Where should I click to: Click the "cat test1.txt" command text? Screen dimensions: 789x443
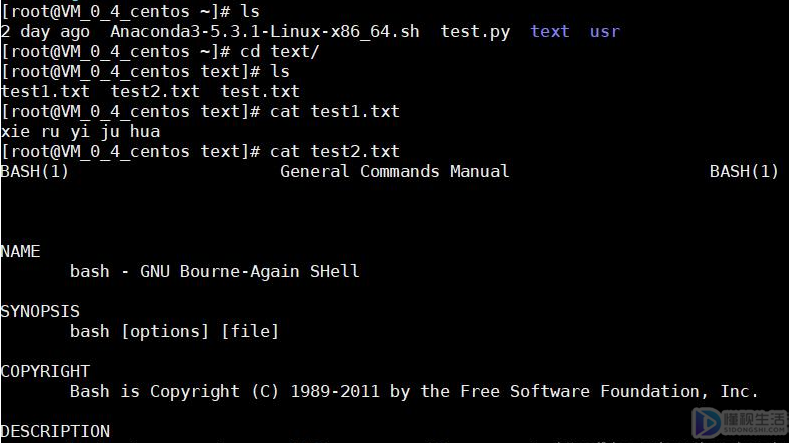(x=335, y=111)
